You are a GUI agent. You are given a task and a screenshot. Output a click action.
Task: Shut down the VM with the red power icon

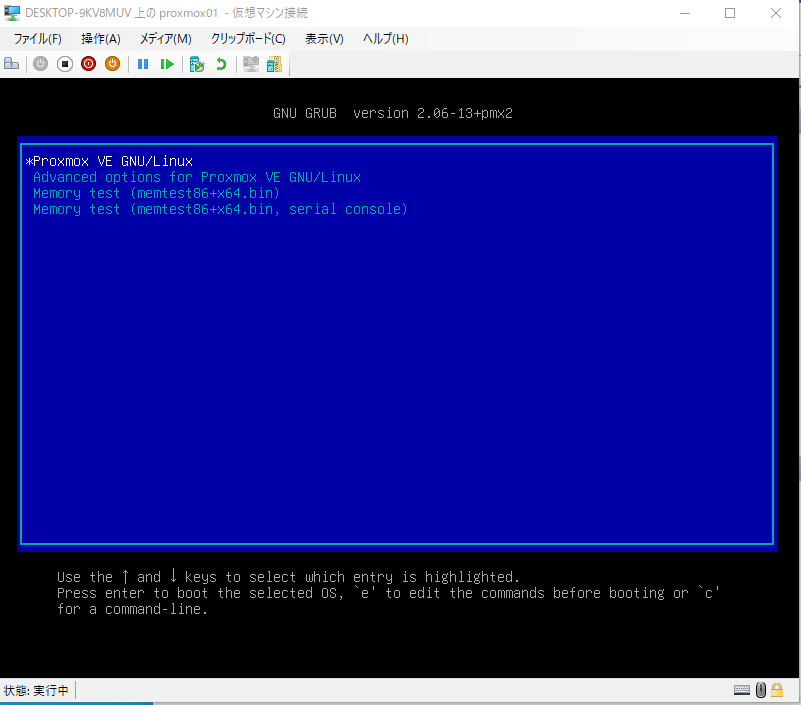click(88, 64)
